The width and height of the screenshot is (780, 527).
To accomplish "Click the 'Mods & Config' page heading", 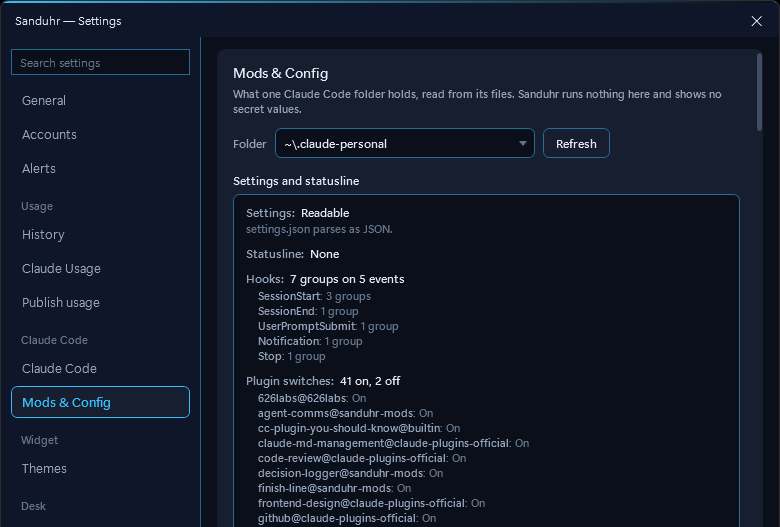I will 281,73.
